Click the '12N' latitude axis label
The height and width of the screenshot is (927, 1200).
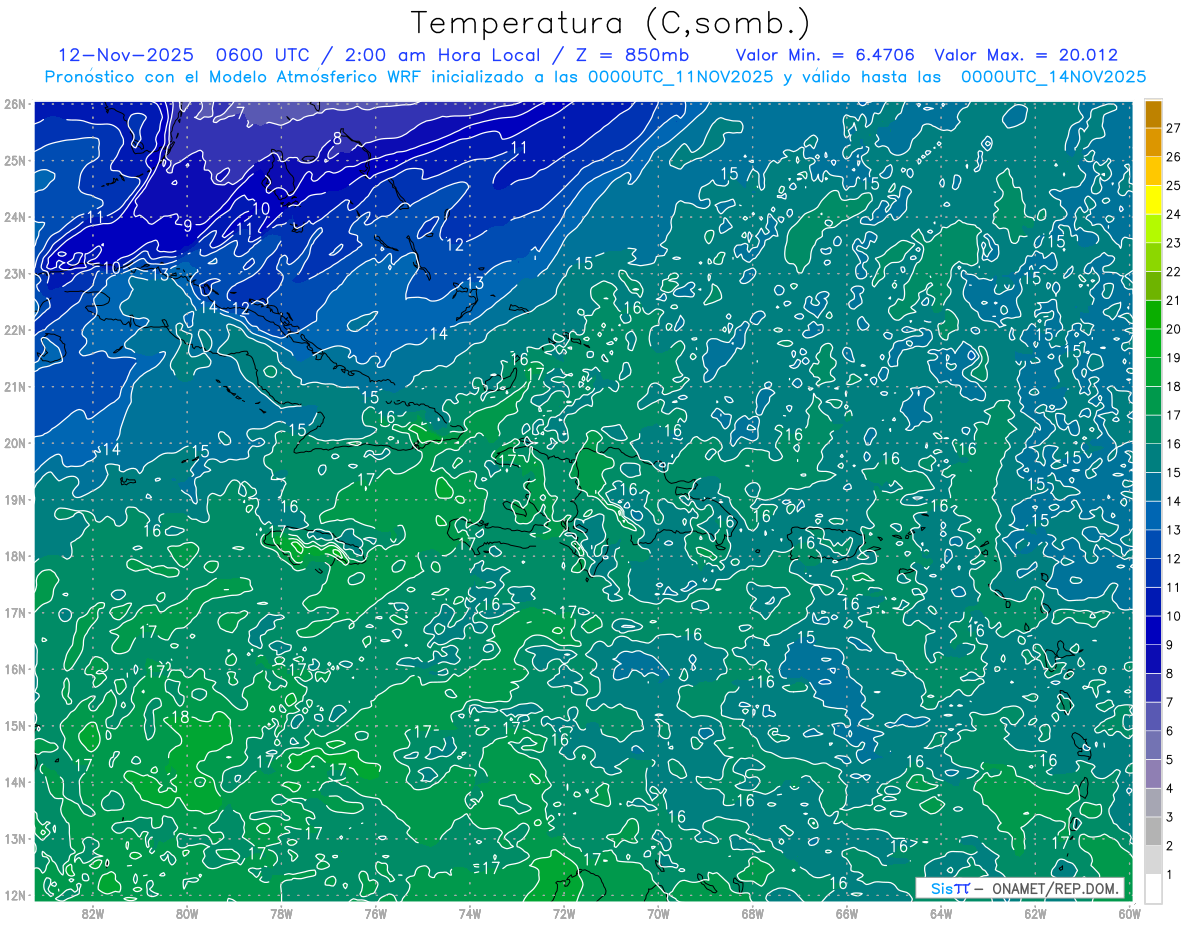[15, 895]
